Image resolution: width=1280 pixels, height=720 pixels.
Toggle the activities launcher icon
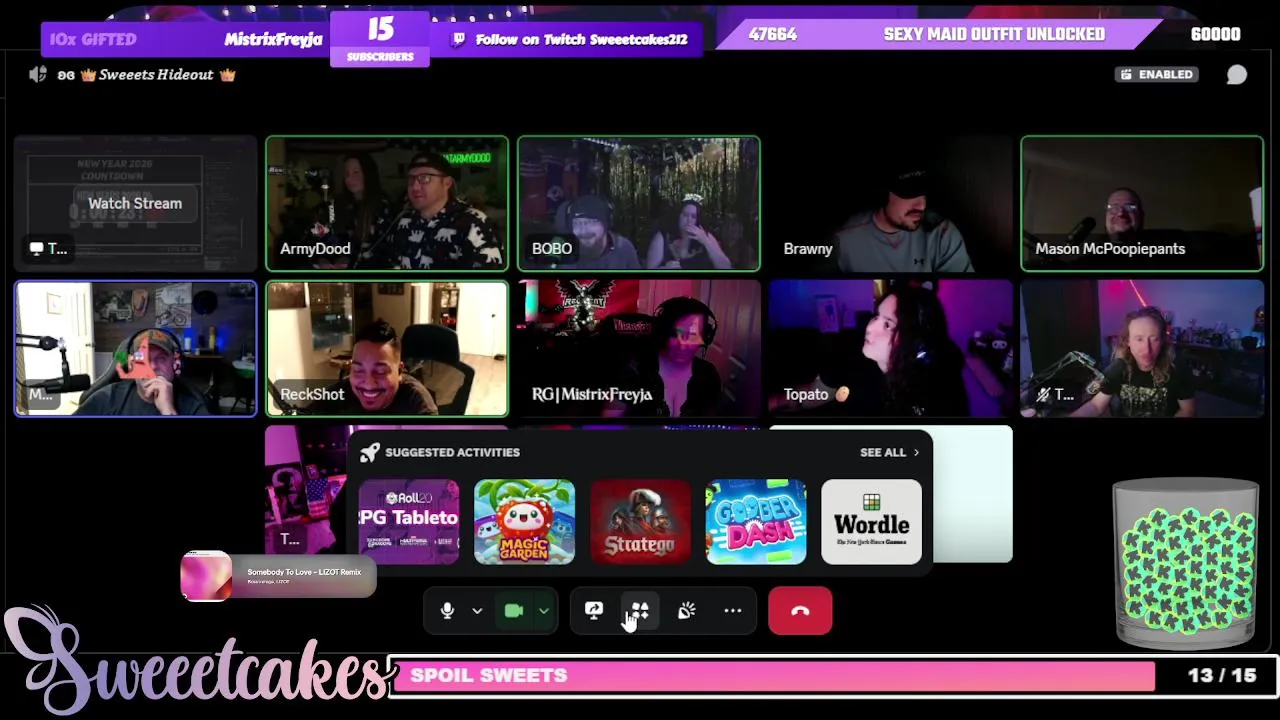click(x=640, y=611)
